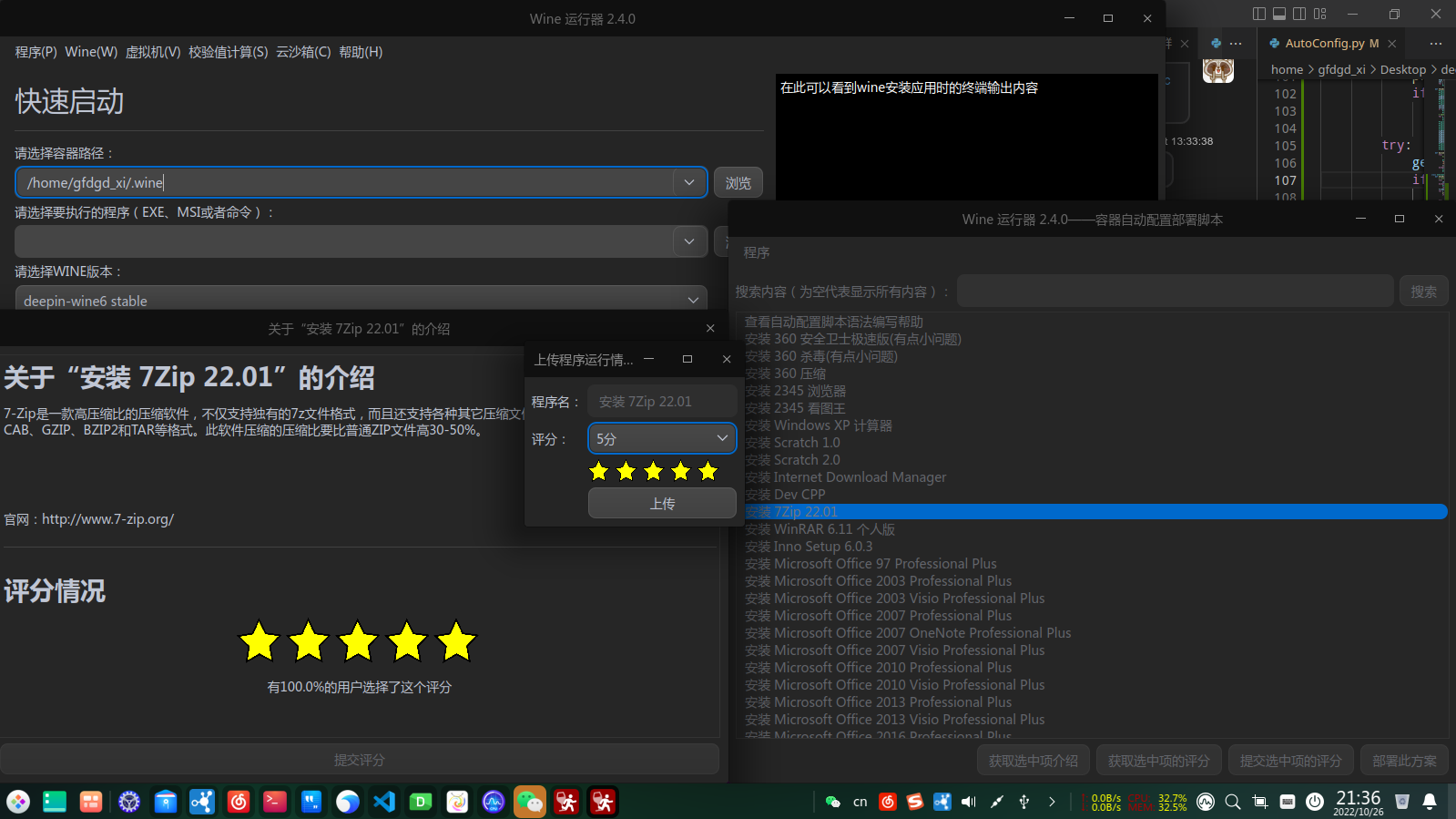Open 程序 menu in the deploy script window

coord(757,252)
